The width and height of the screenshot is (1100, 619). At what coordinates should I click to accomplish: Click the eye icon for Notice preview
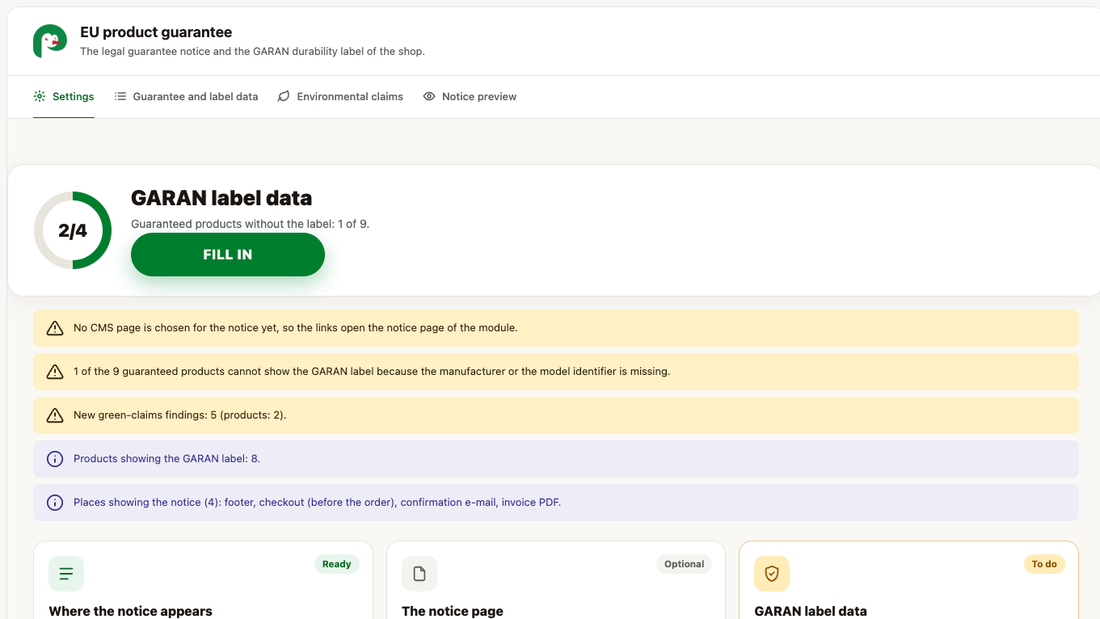(429, 96)
